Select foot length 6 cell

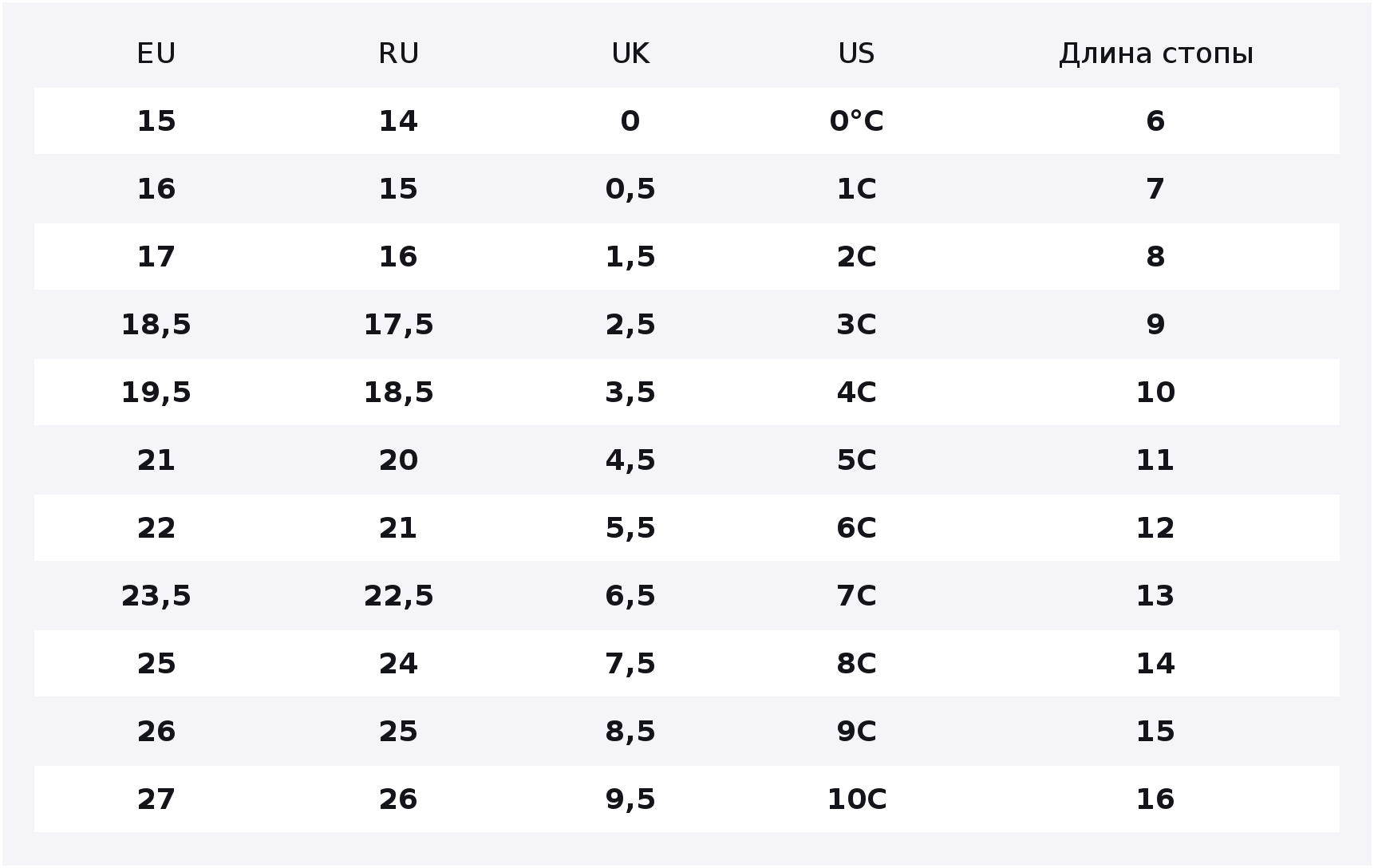[x=1155, y=121]
